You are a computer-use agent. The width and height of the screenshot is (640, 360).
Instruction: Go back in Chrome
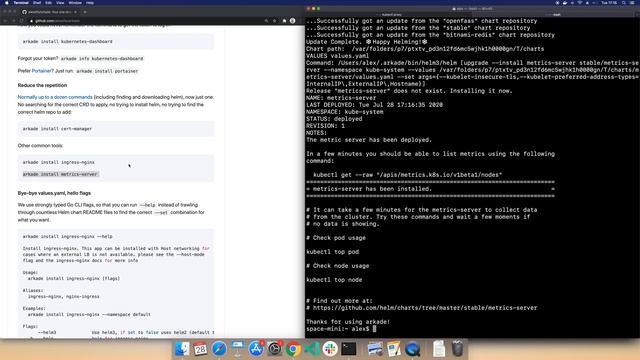(5, 20)
